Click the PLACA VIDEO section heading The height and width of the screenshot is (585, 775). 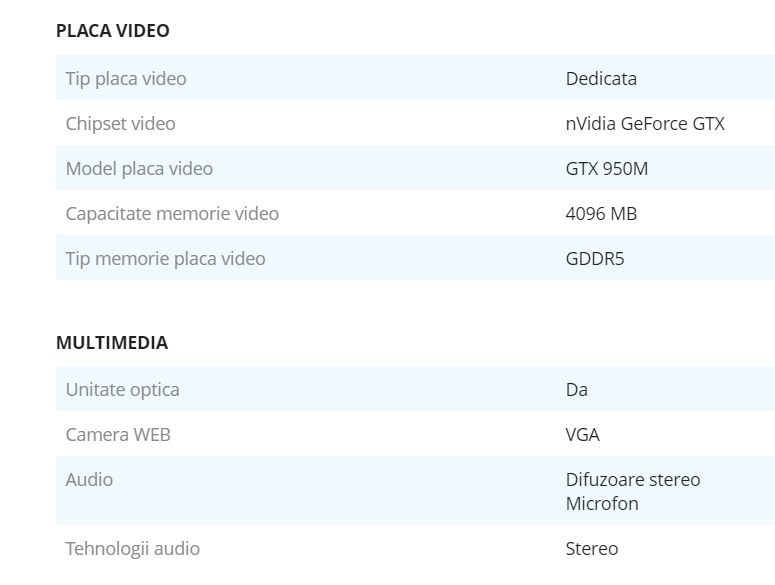[113, 31]
